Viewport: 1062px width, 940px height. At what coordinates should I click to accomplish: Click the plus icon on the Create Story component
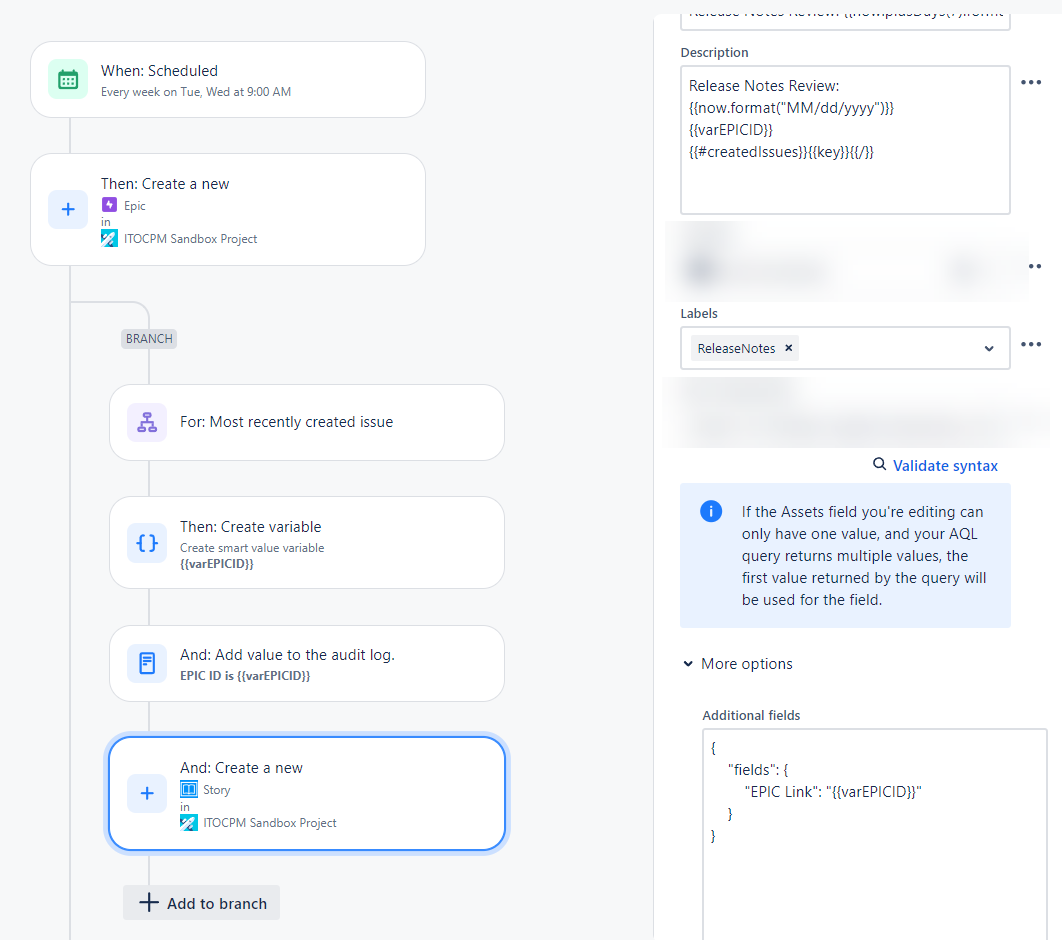(147, 793)
